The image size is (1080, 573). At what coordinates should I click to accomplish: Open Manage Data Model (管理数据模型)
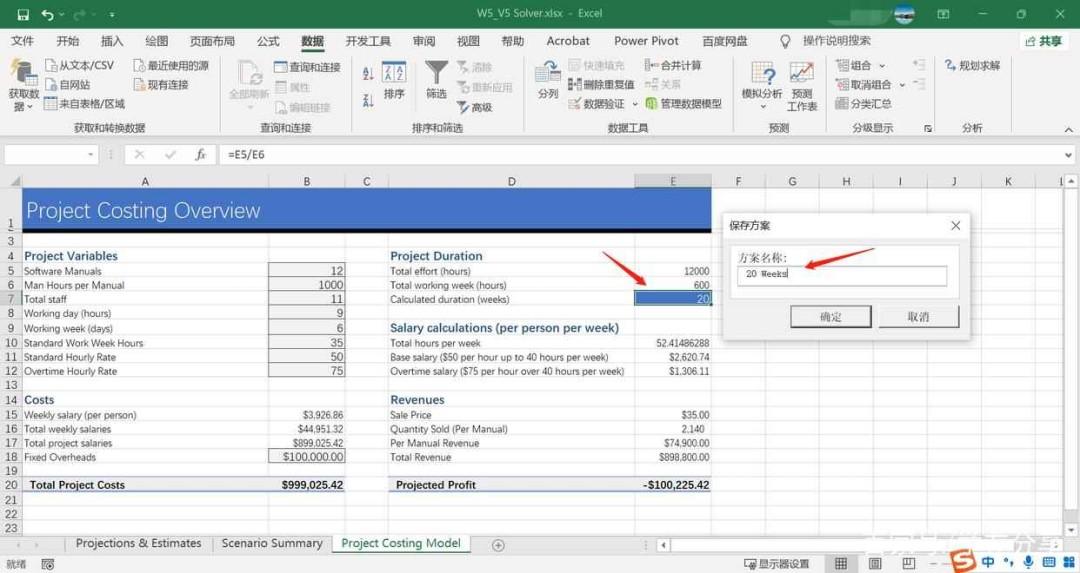[683, 104]
